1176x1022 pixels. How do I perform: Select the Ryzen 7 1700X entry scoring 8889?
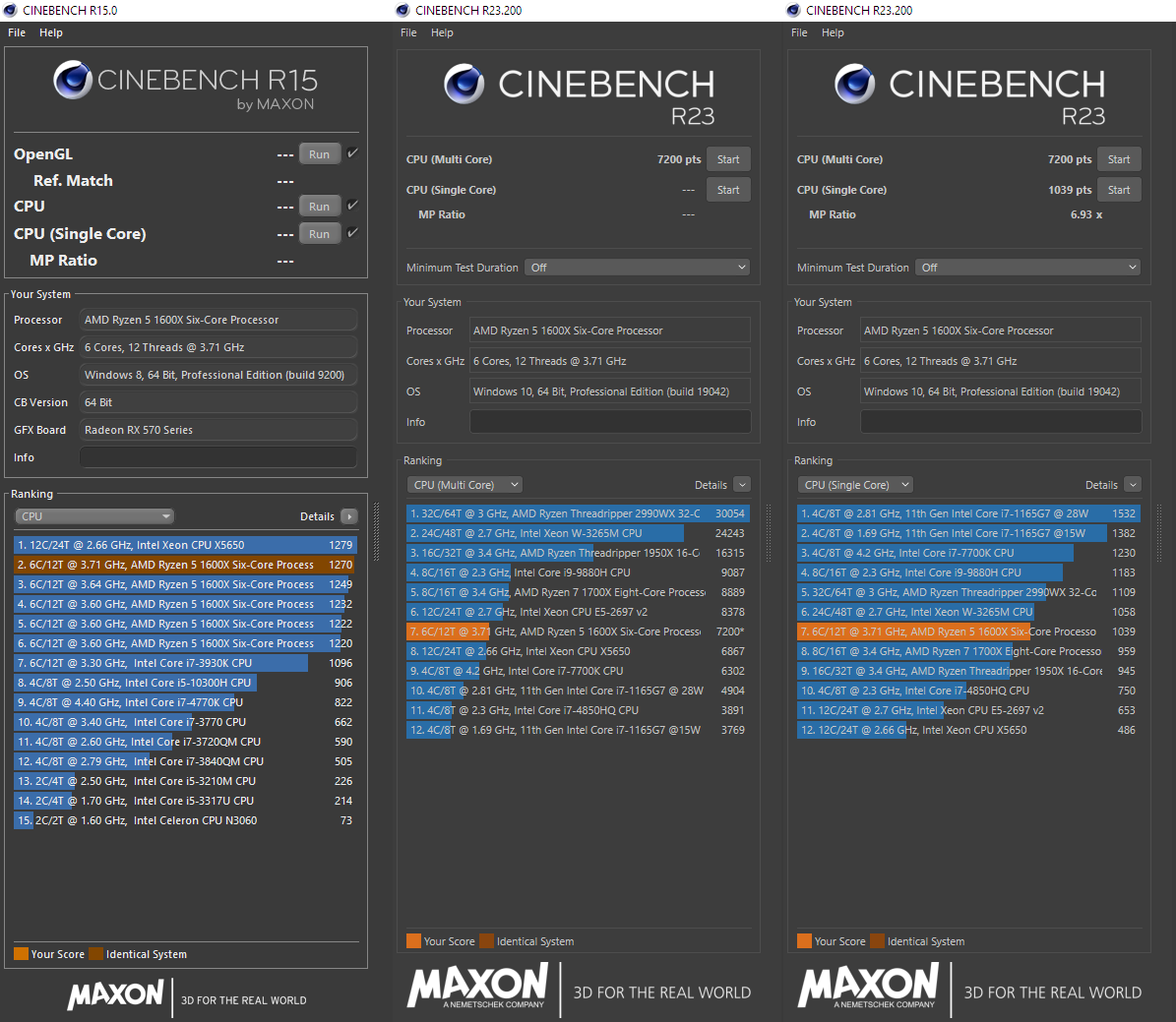coord(579,592)
